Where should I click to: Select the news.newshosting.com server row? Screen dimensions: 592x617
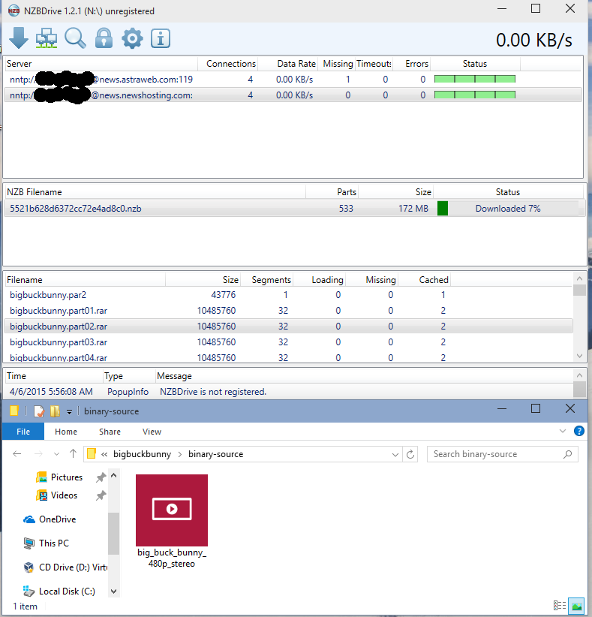pyautogui.click(x=293, y=95)
